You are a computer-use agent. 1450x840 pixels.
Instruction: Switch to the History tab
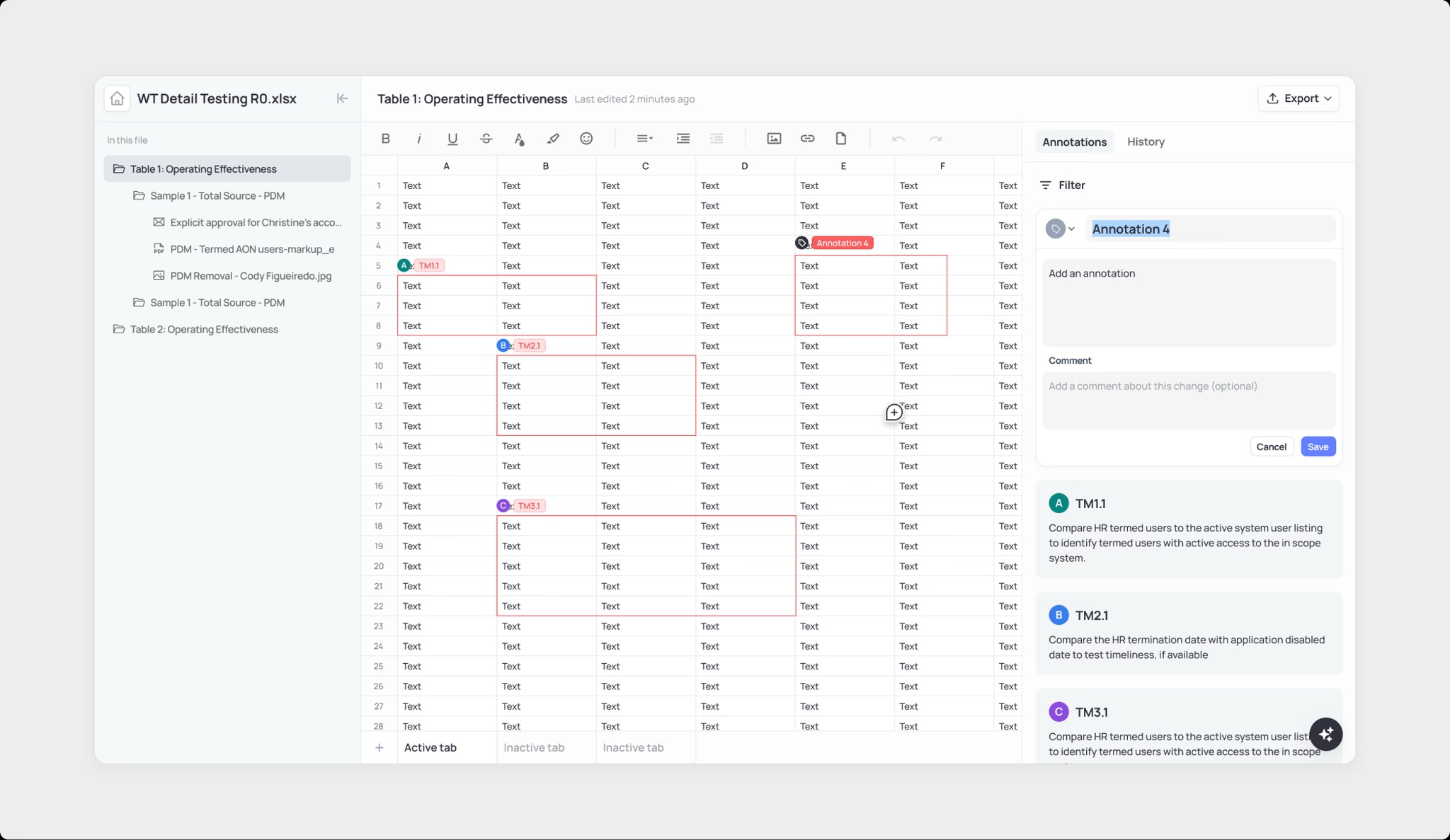click(1146, 142)
